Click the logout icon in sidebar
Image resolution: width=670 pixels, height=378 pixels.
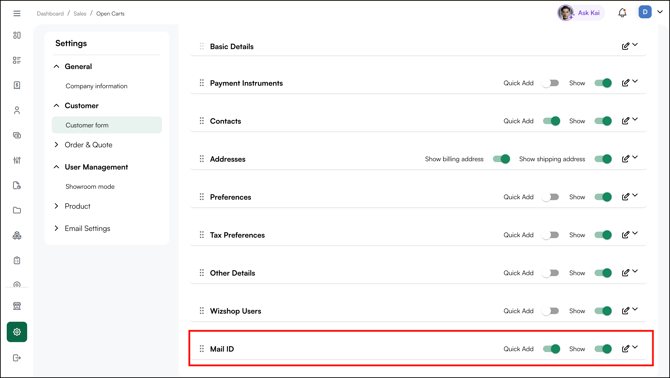tap(17, 358)
